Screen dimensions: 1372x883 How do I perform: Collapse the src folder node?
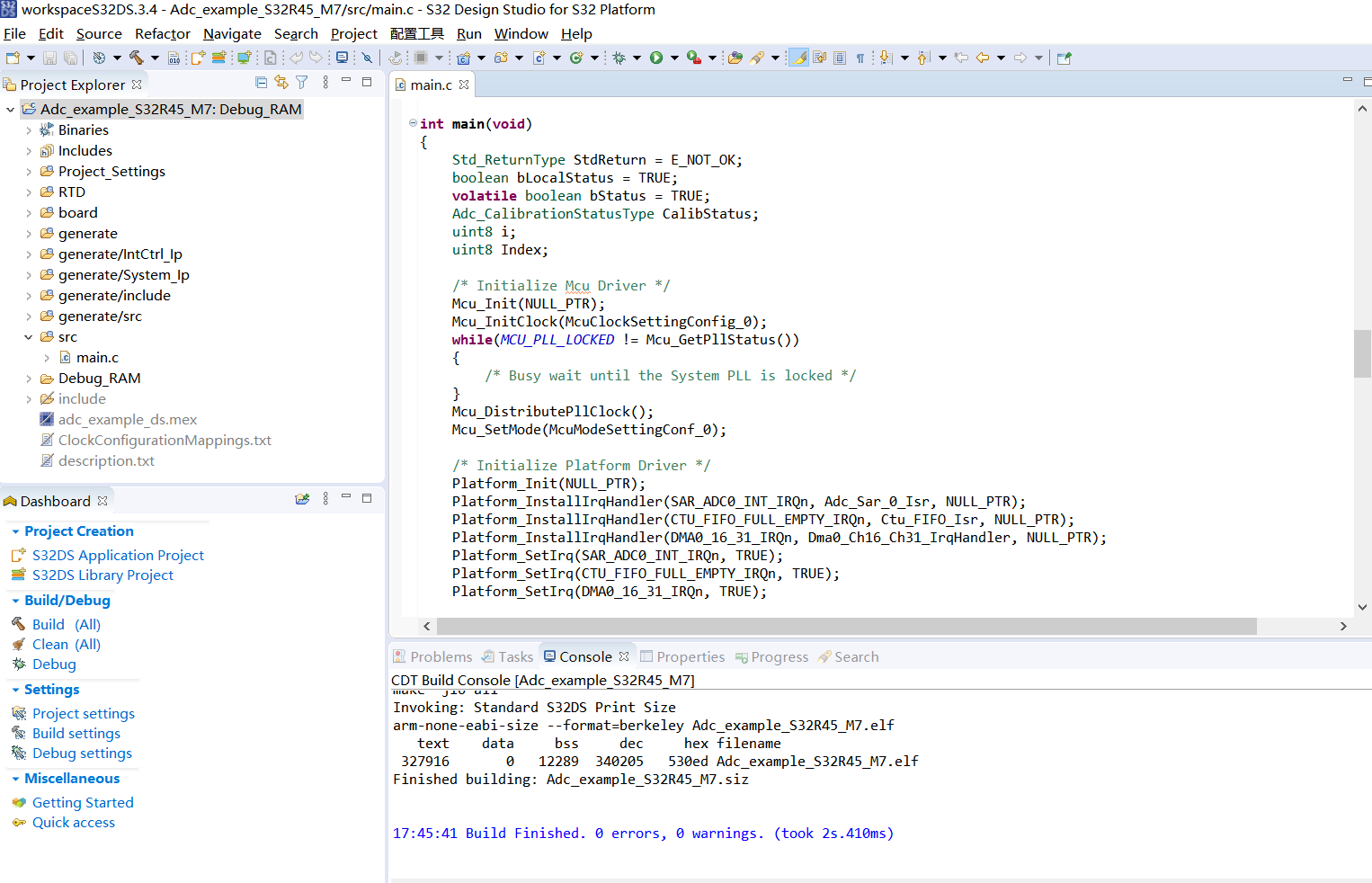pos(29,337)
